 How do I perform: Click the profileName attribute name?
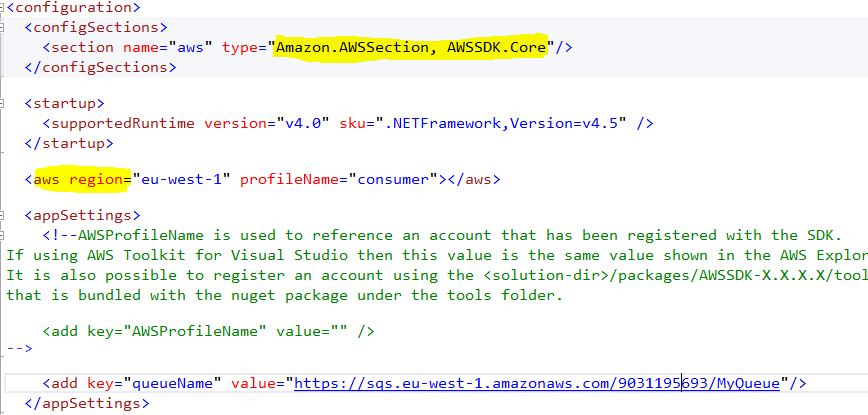tap(289, 179)
